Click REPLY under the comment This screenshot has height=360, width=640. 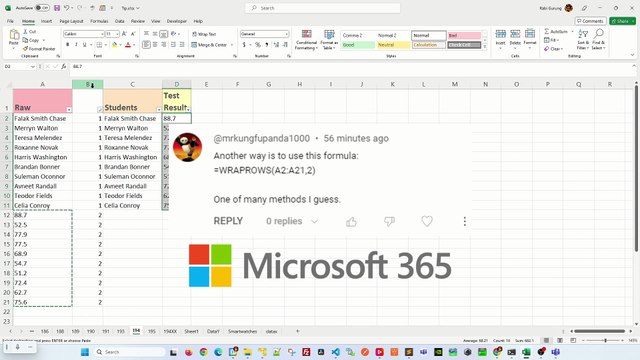228,221
